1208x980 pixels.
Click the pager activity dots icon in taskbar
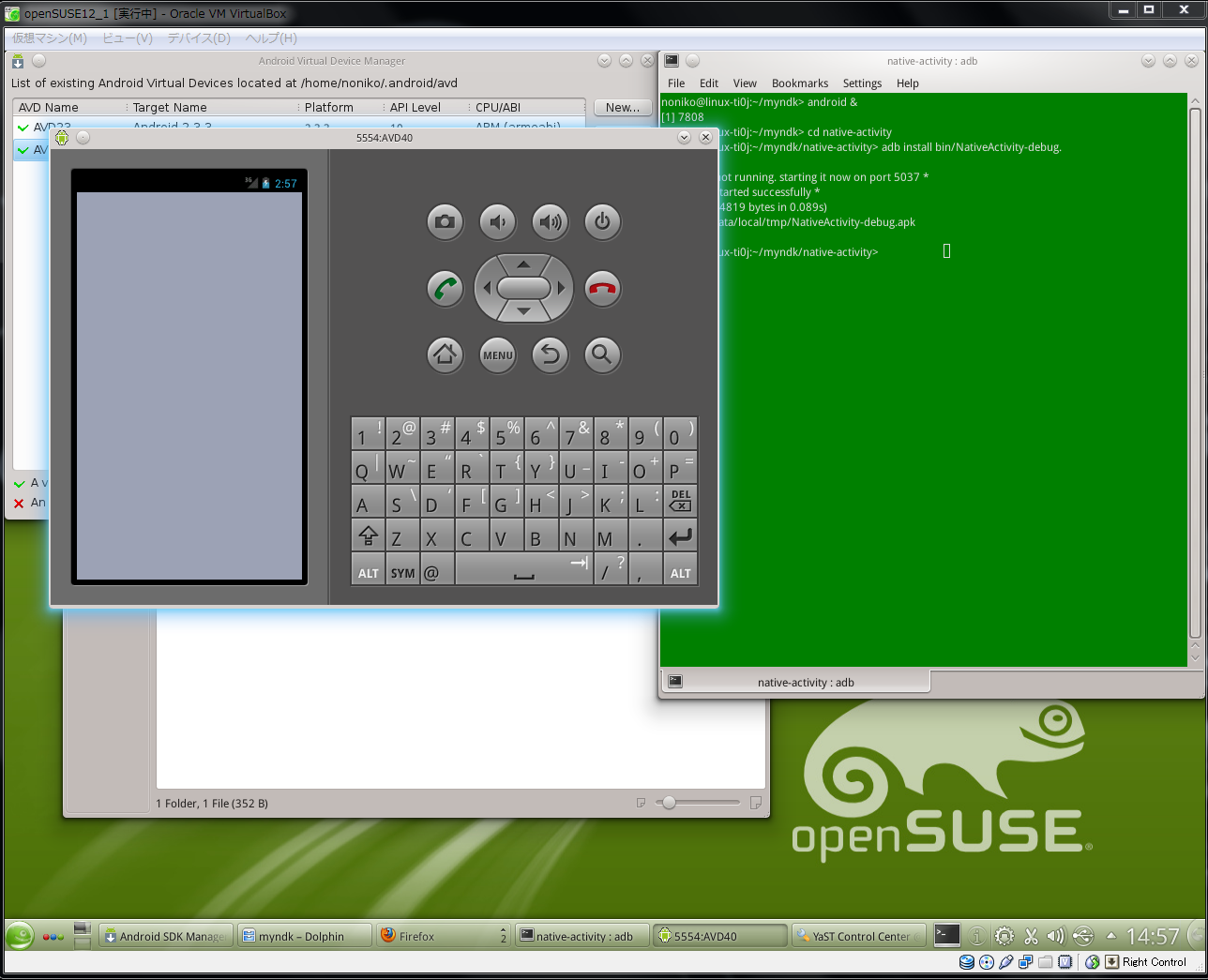click(x=53, y=936)
